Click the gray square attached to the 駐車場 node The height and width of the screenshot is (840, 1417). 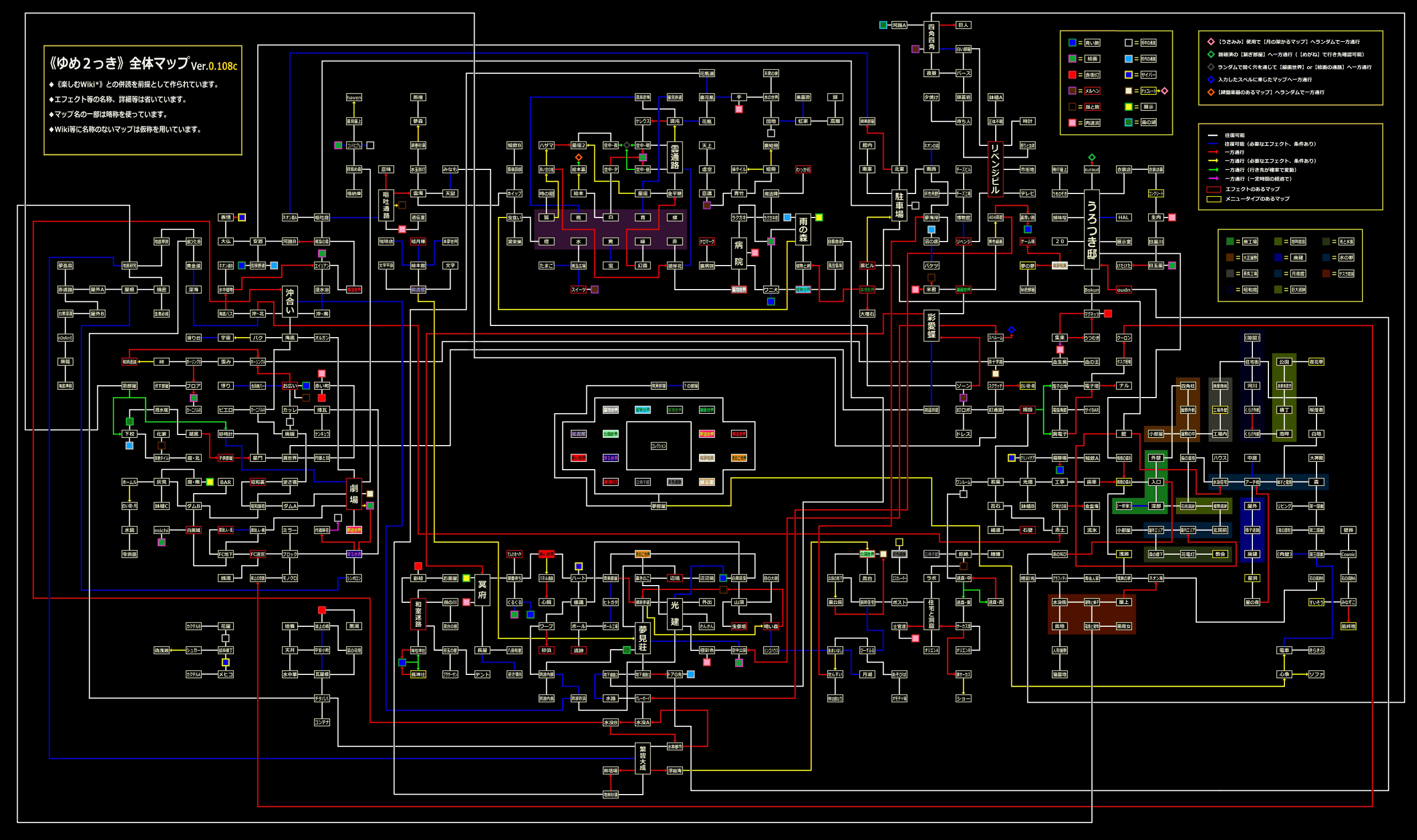coord(915,206)
